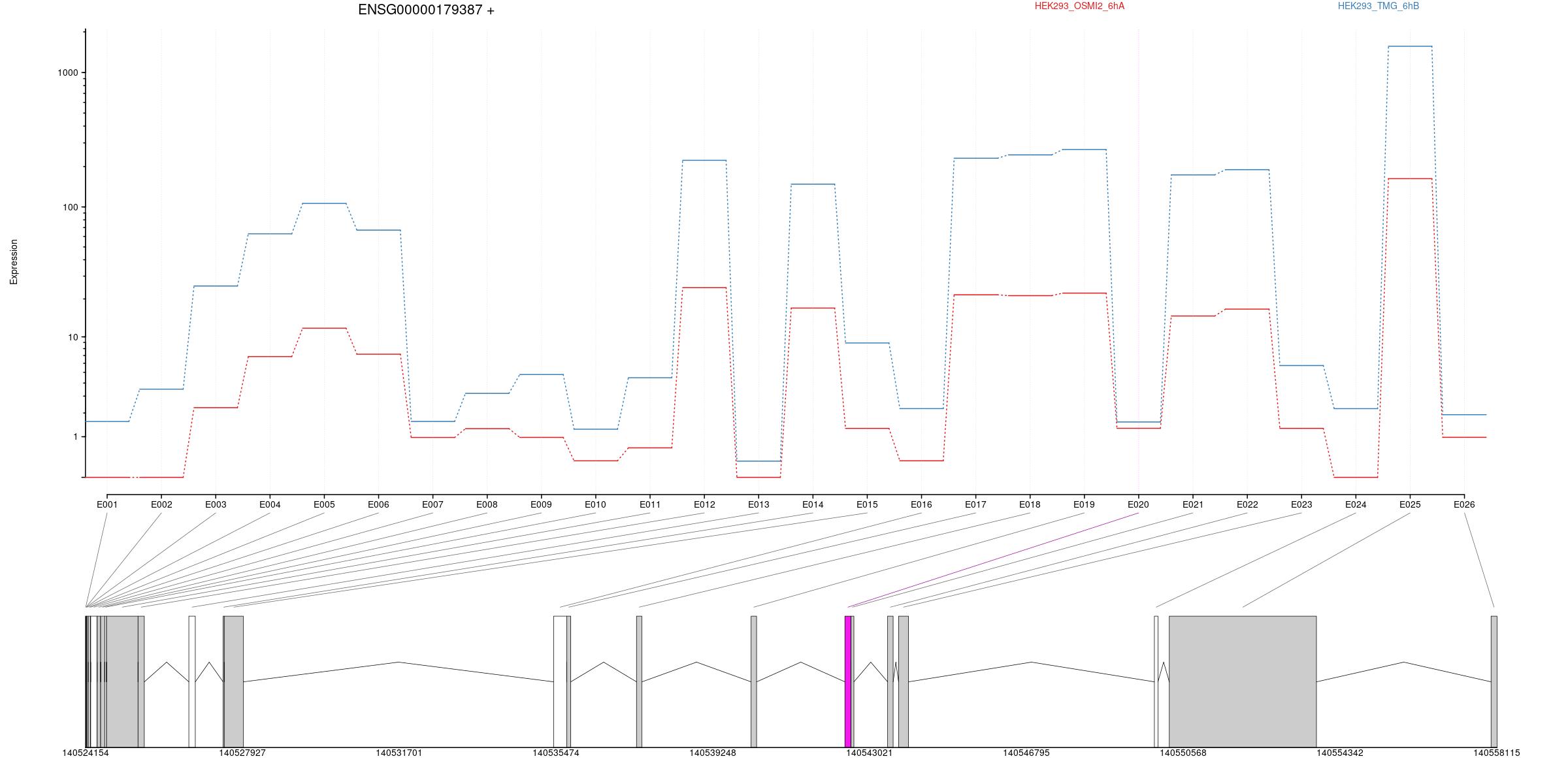Click the E008 exon axis label
This screenshot has width=1568, height=784.
[487, 504]
